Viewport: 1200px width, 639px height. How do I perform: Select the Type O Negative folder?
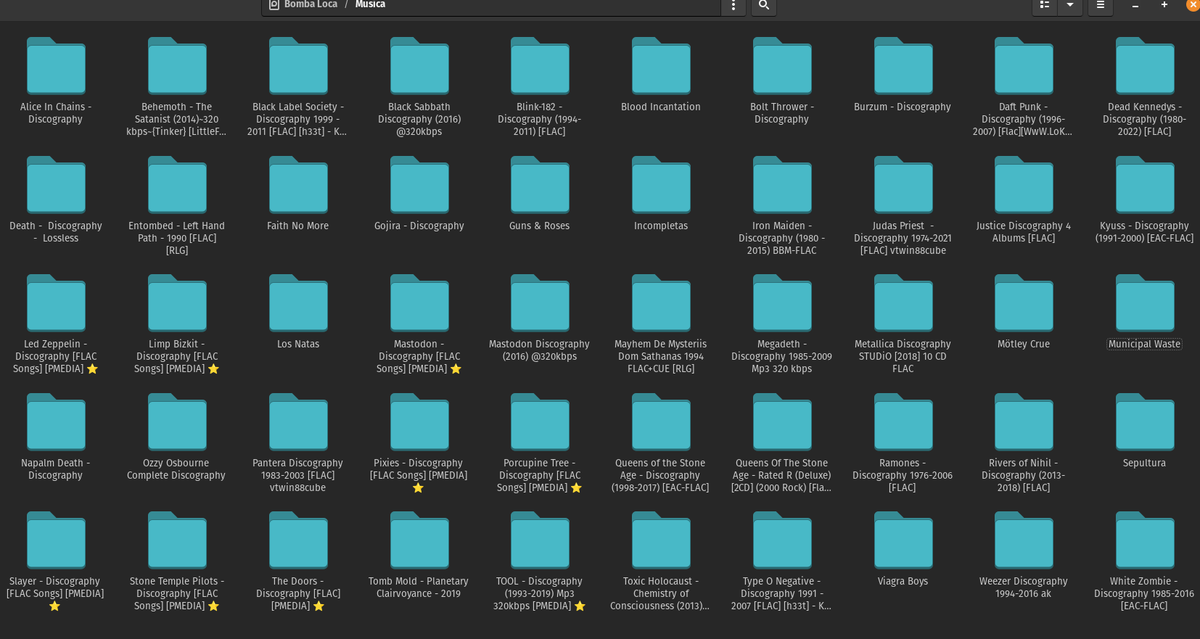[782, 540]
